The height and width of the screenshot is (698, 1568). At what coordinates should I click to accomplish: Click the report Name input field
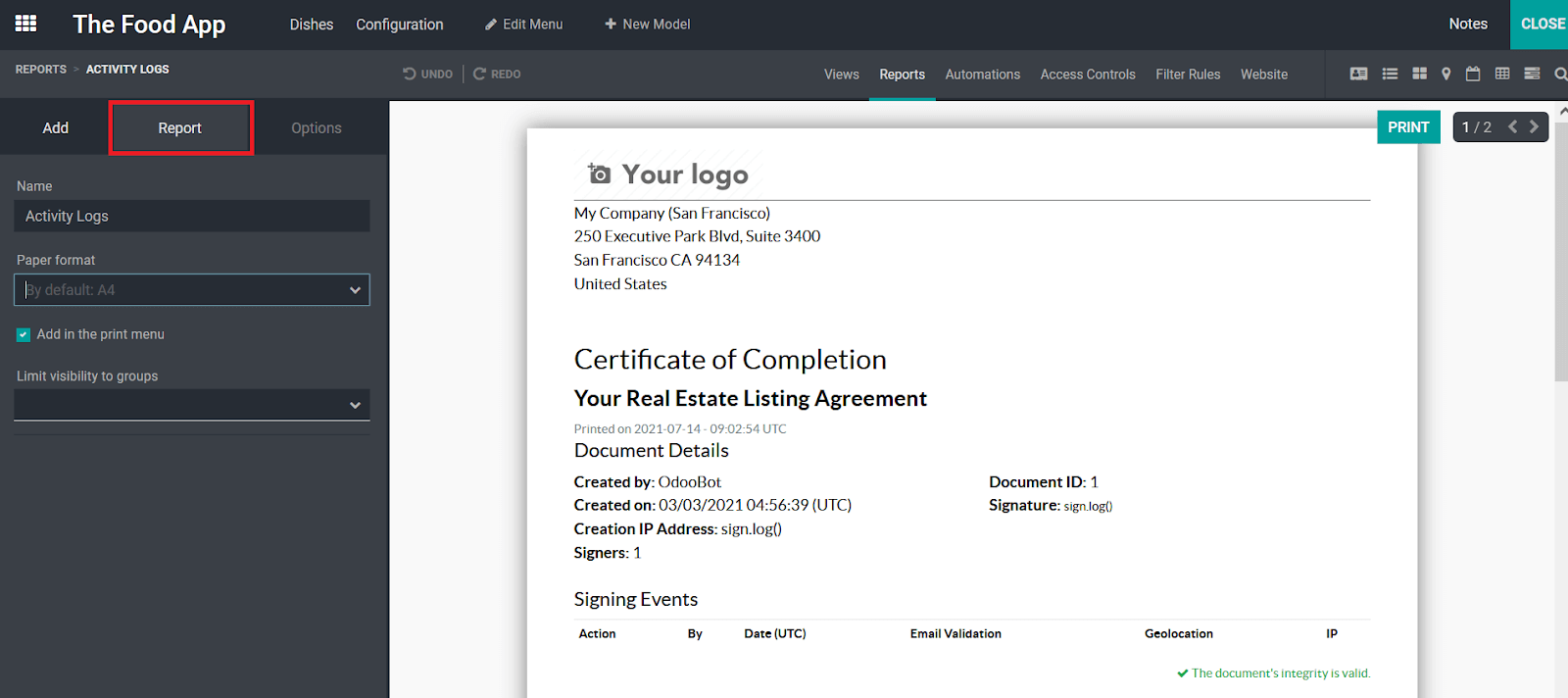[x=191, y=217]
